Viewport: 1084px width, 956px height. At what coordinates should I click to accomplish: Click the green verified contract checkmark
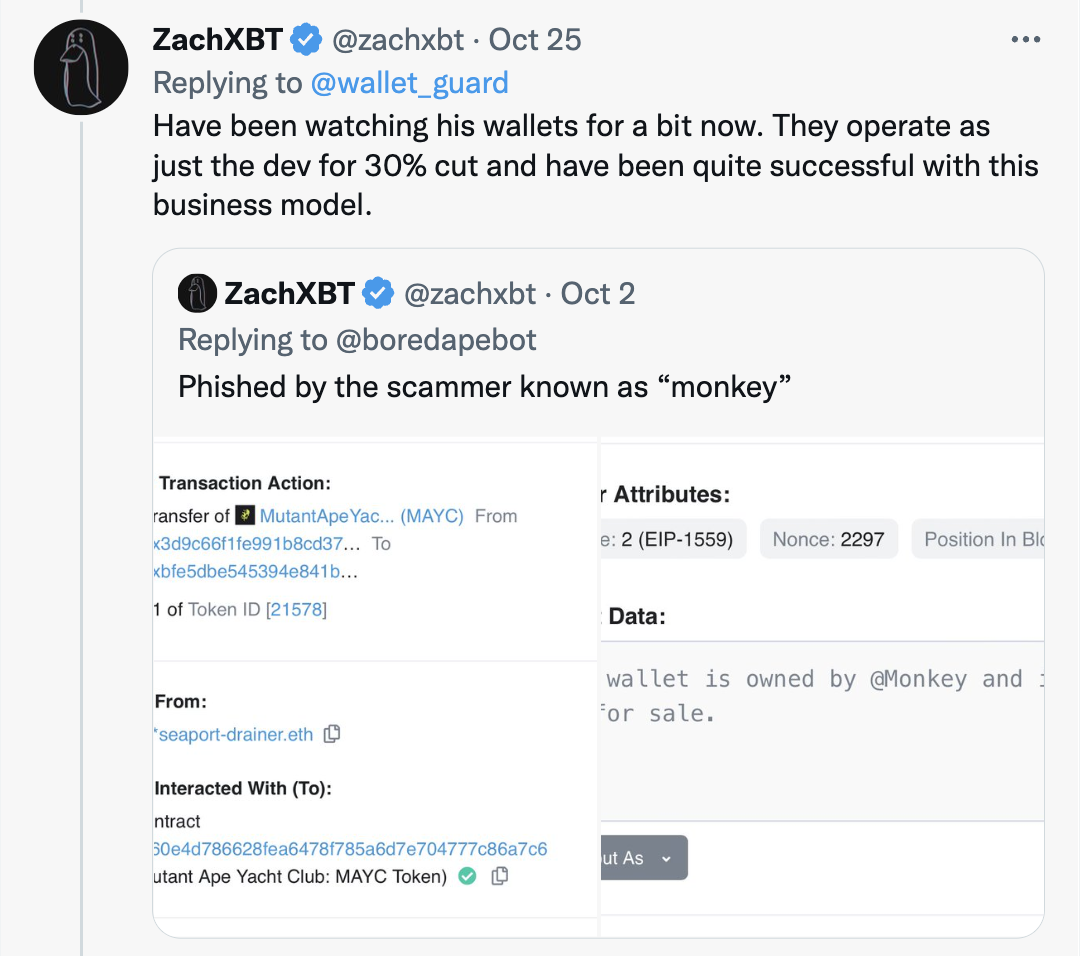[467, 876]
